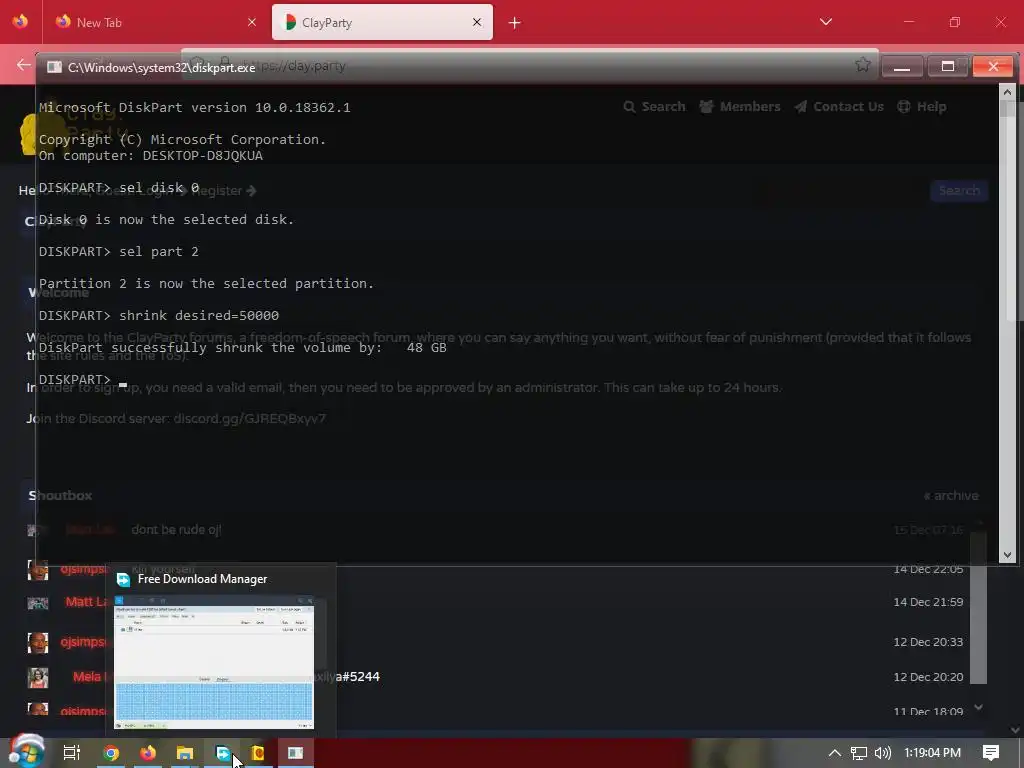Click 'Partition 2 is now the selected partition.' line
The height and width of the screenshot is (768, 1024).
coord(206,283)
